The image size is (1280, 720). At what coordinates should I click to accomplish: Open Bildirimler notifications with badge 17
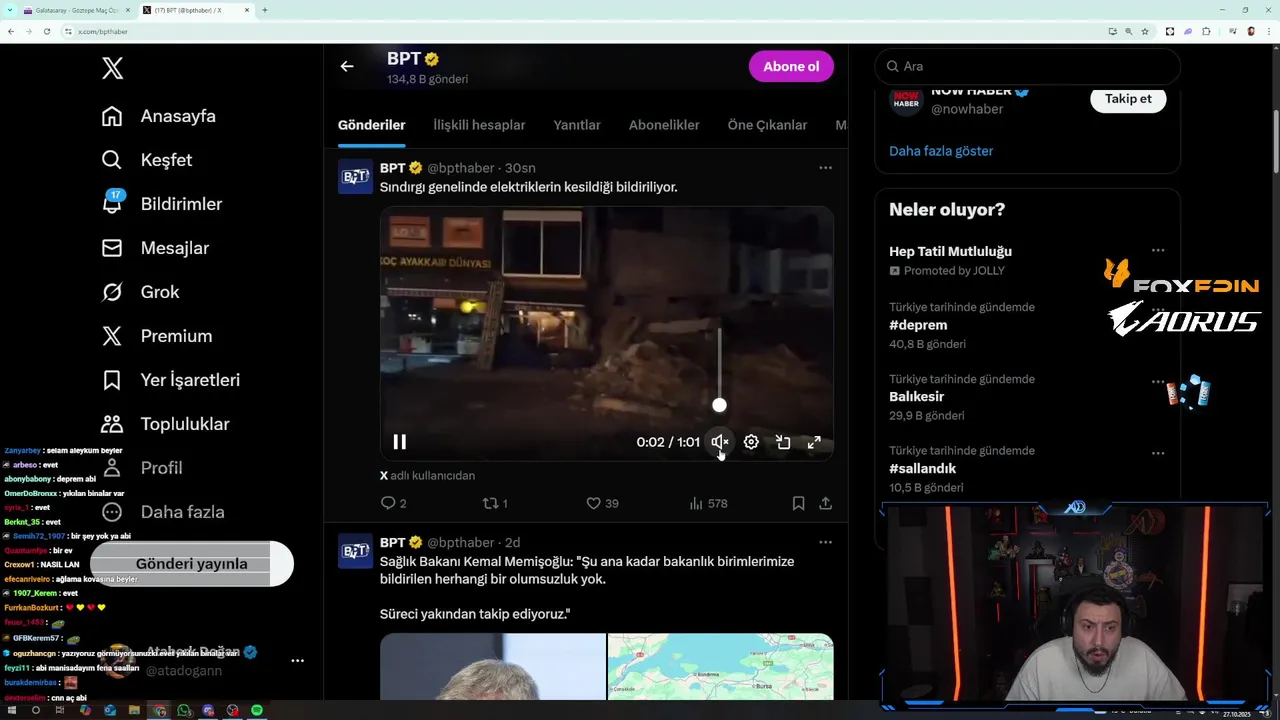162,204
